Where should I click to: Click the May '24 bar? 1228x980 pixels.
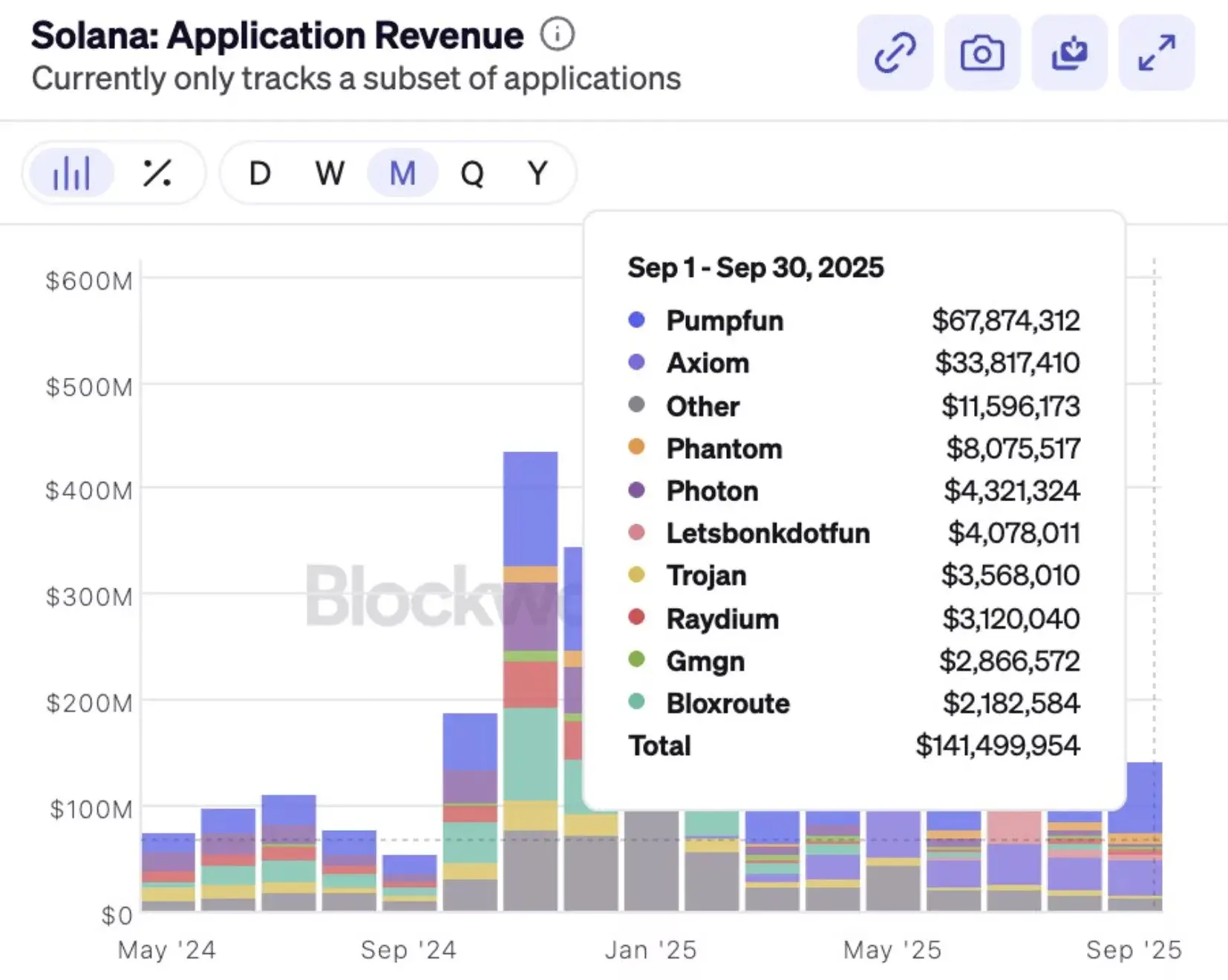(169, 872)
